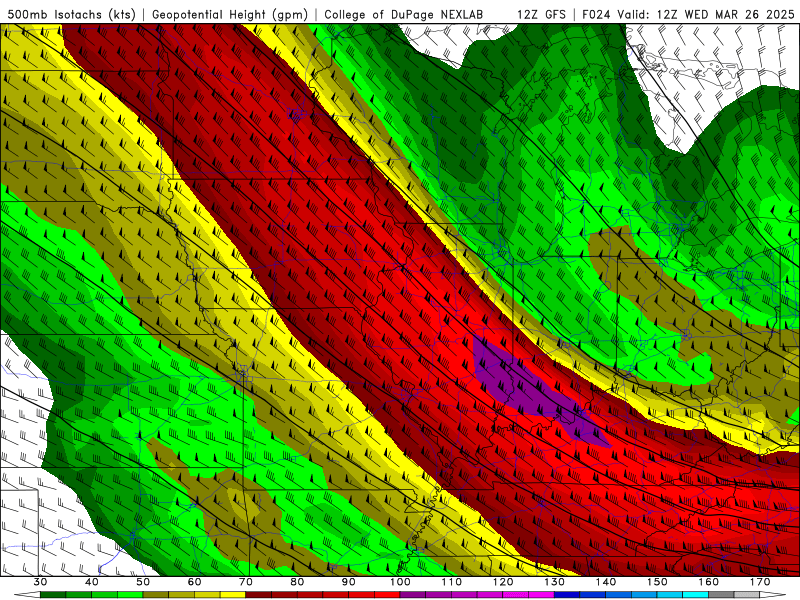Click the 160 label on the color scale

(709, 582)
